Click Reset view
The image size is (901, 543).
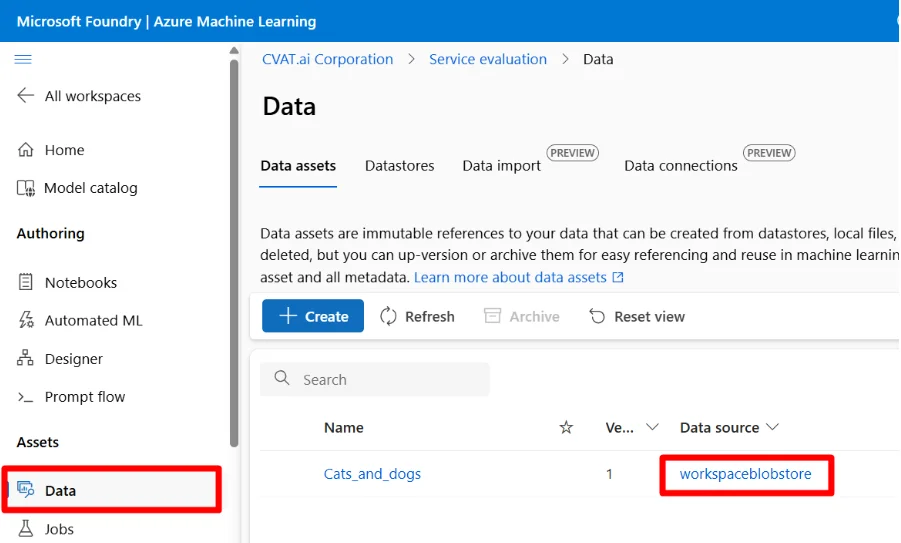tap(637, 316)
